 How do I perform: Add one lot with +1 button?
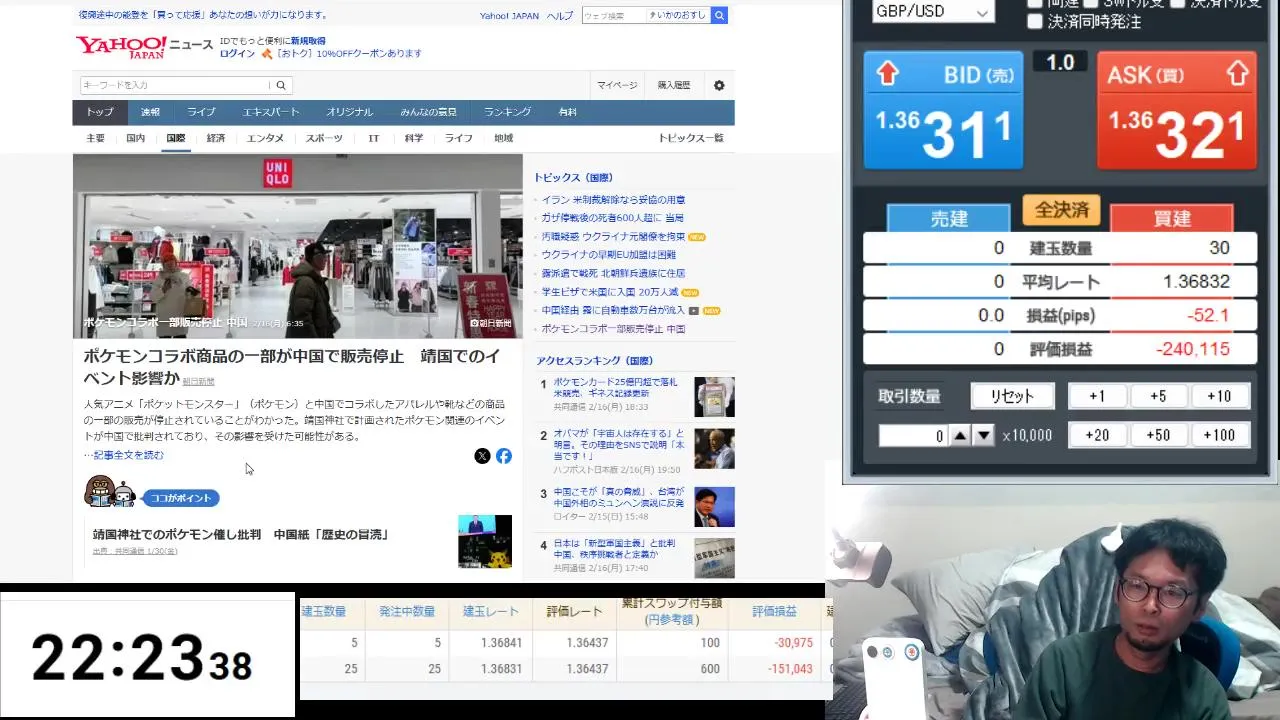tap(1097, 396)
